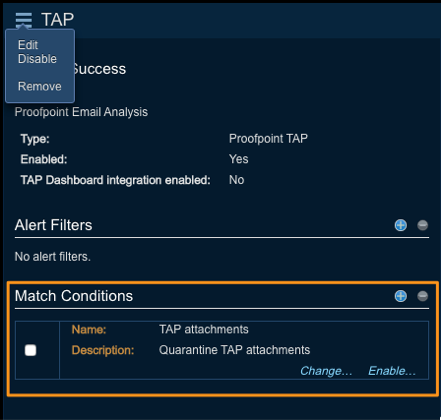Click the TAP title in header
Viewport: 441px width, 420px height.
[58, 20]
